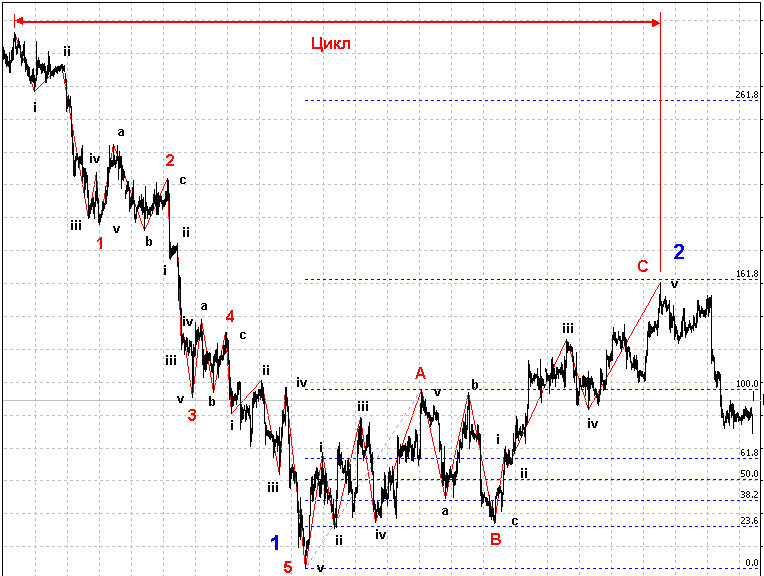Select the red wave A label
The width and height of the screenshot is (764, 576).
(x=421, y=373)
